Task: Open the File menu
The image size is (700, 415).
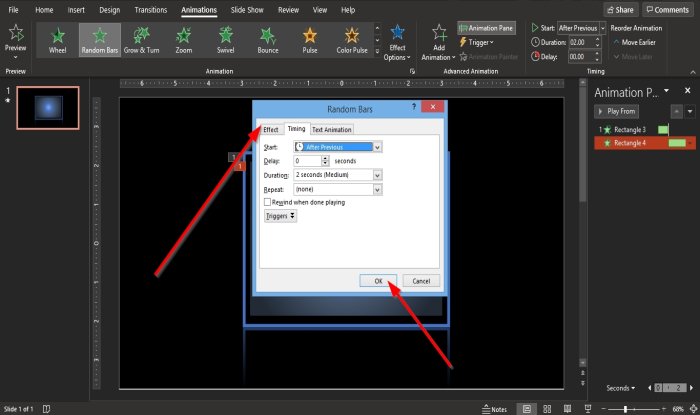Action: coord(13,10)
